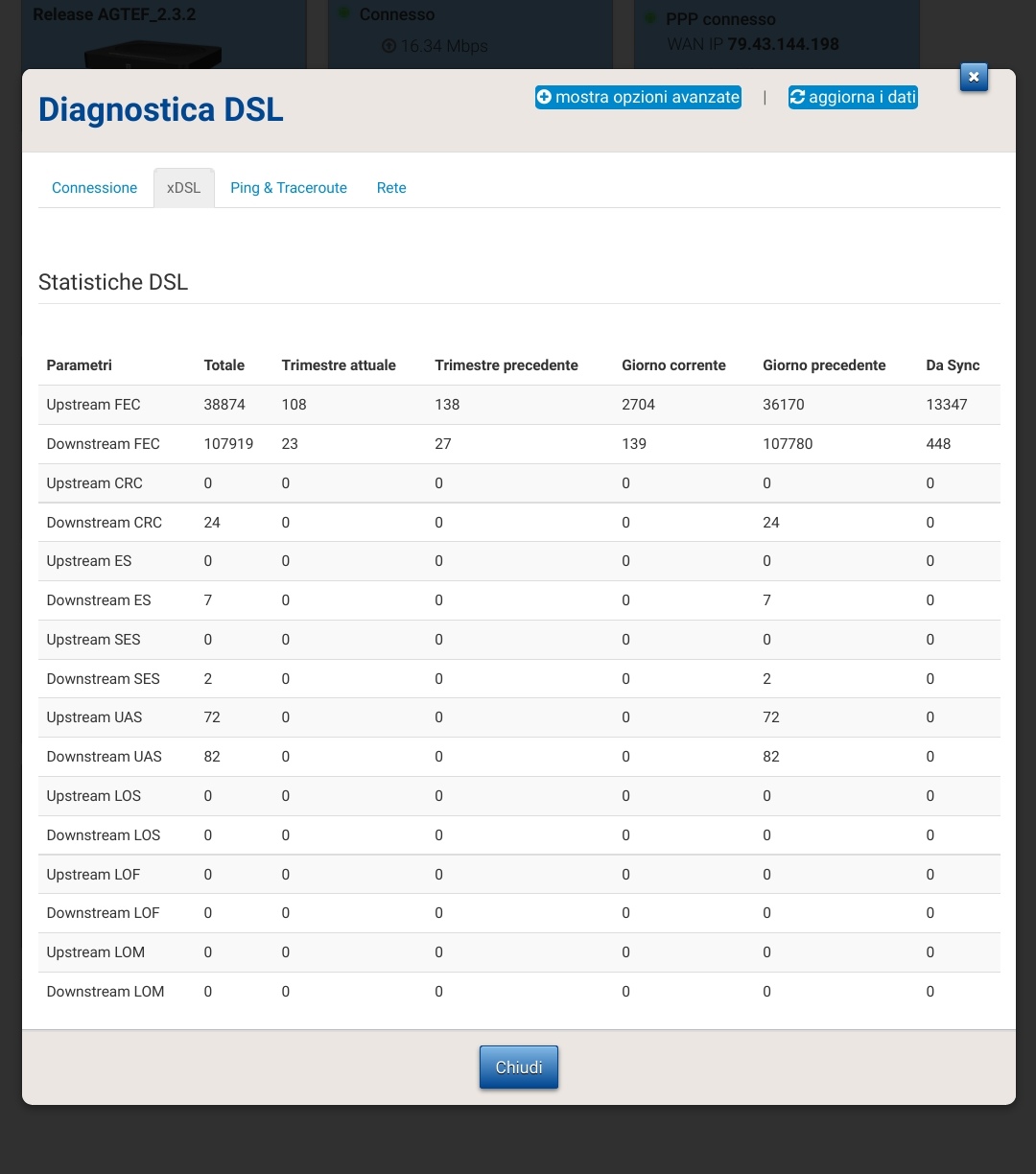Select the Upstream CRC row label
The height and width of the screenshot is (1174, 1036).
[x=95, y=483]
